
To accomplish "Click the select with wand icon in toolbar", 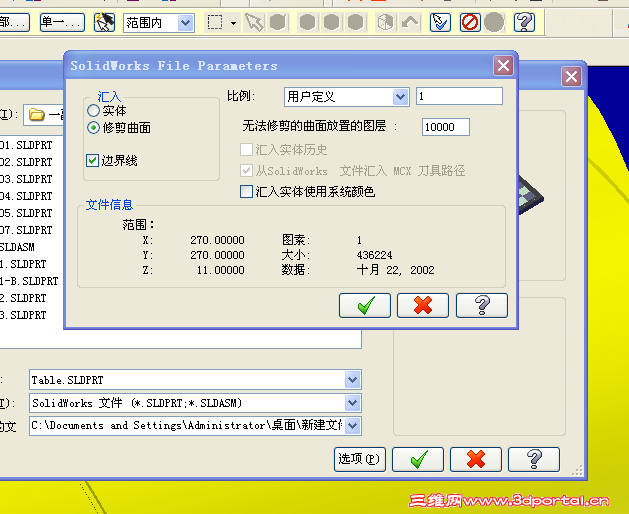I will point(104,22).
